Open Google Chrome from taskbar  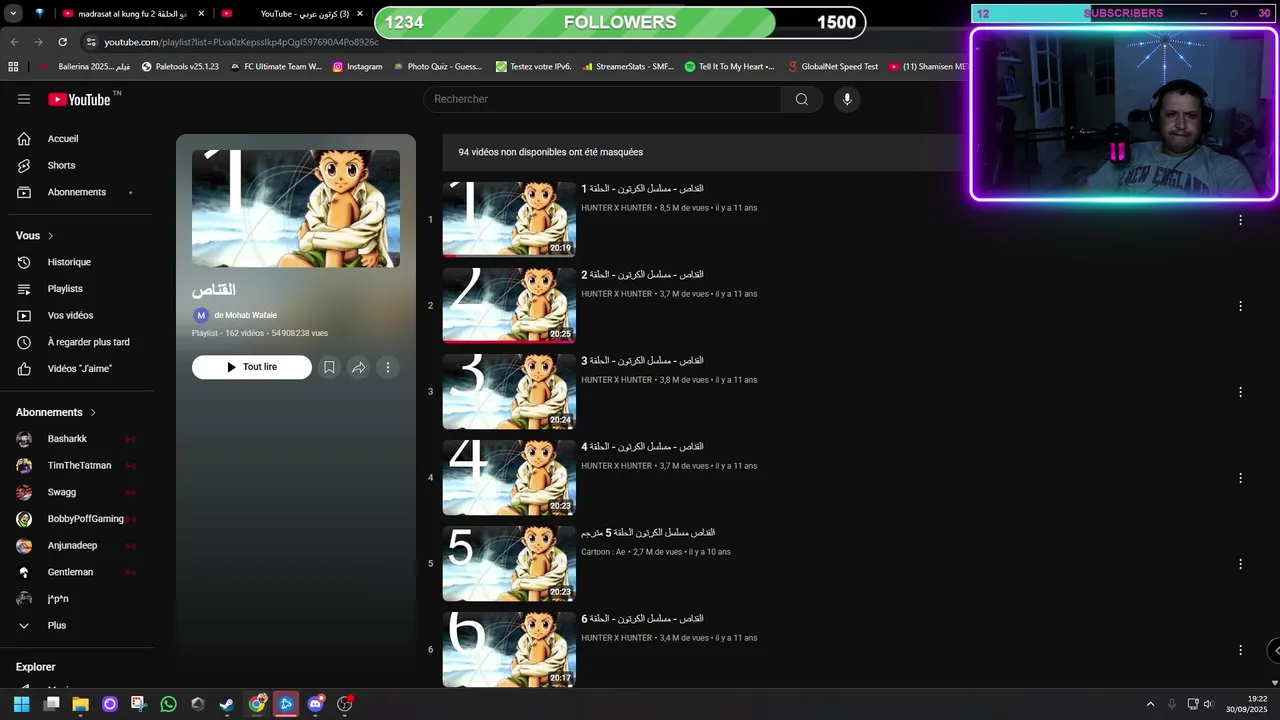(x=257, y=704)
